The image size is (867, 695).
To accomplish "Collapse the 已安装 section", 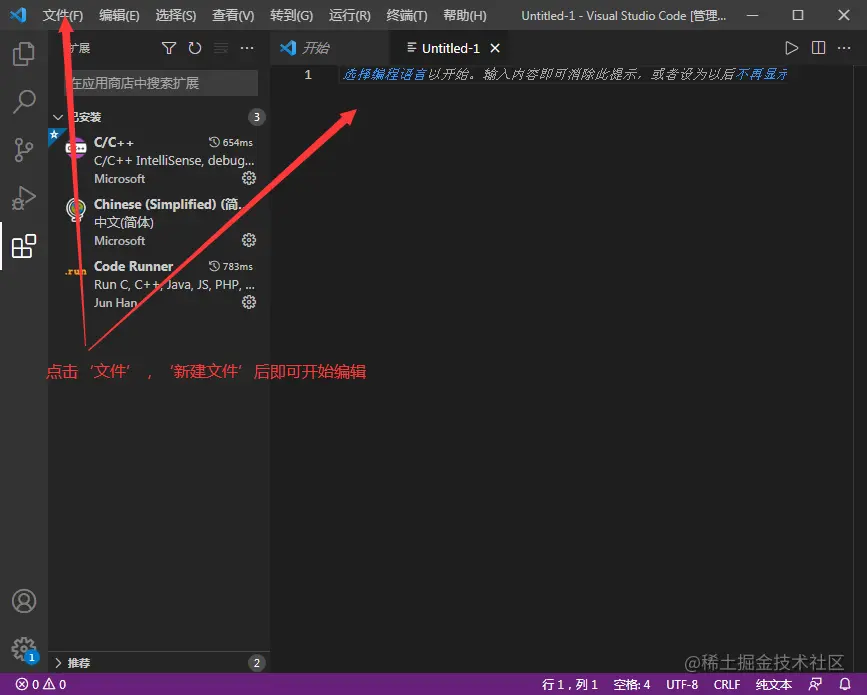I will [x=159, y=117].
